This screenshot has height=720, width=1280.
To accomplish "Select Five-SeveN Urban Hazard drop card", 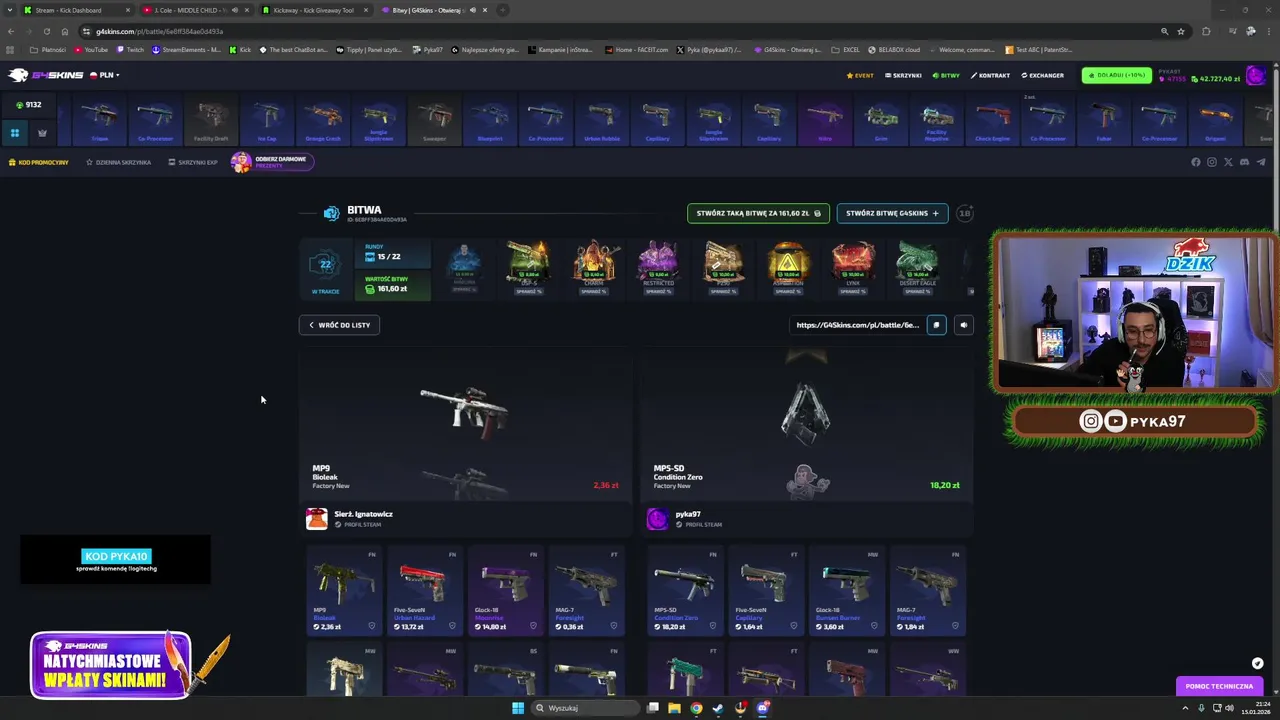I will 425,590.
